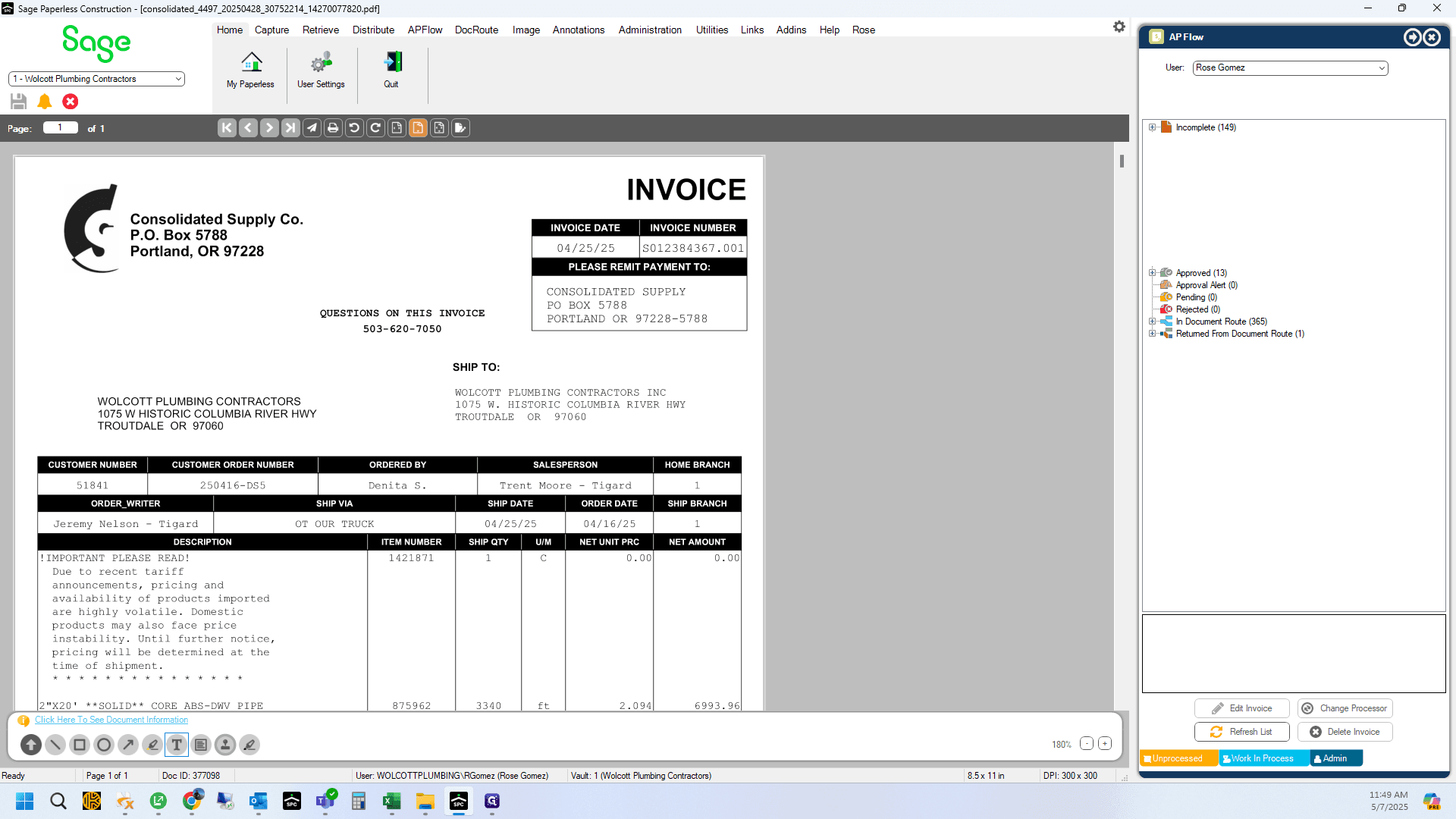The height and width of the screenshot is (819, 1456).
Task: Open Click Here To See Document Information link
Action: pos(111,720)
